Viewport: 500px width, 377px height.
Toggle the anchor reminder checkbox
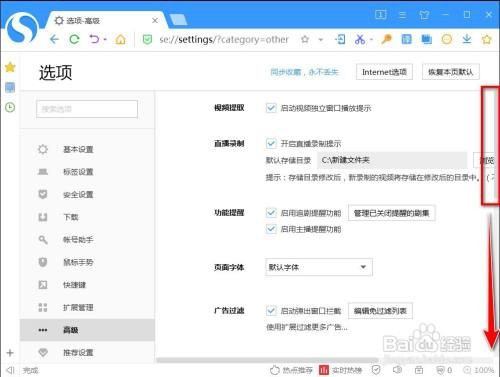[x=271, y=229]
